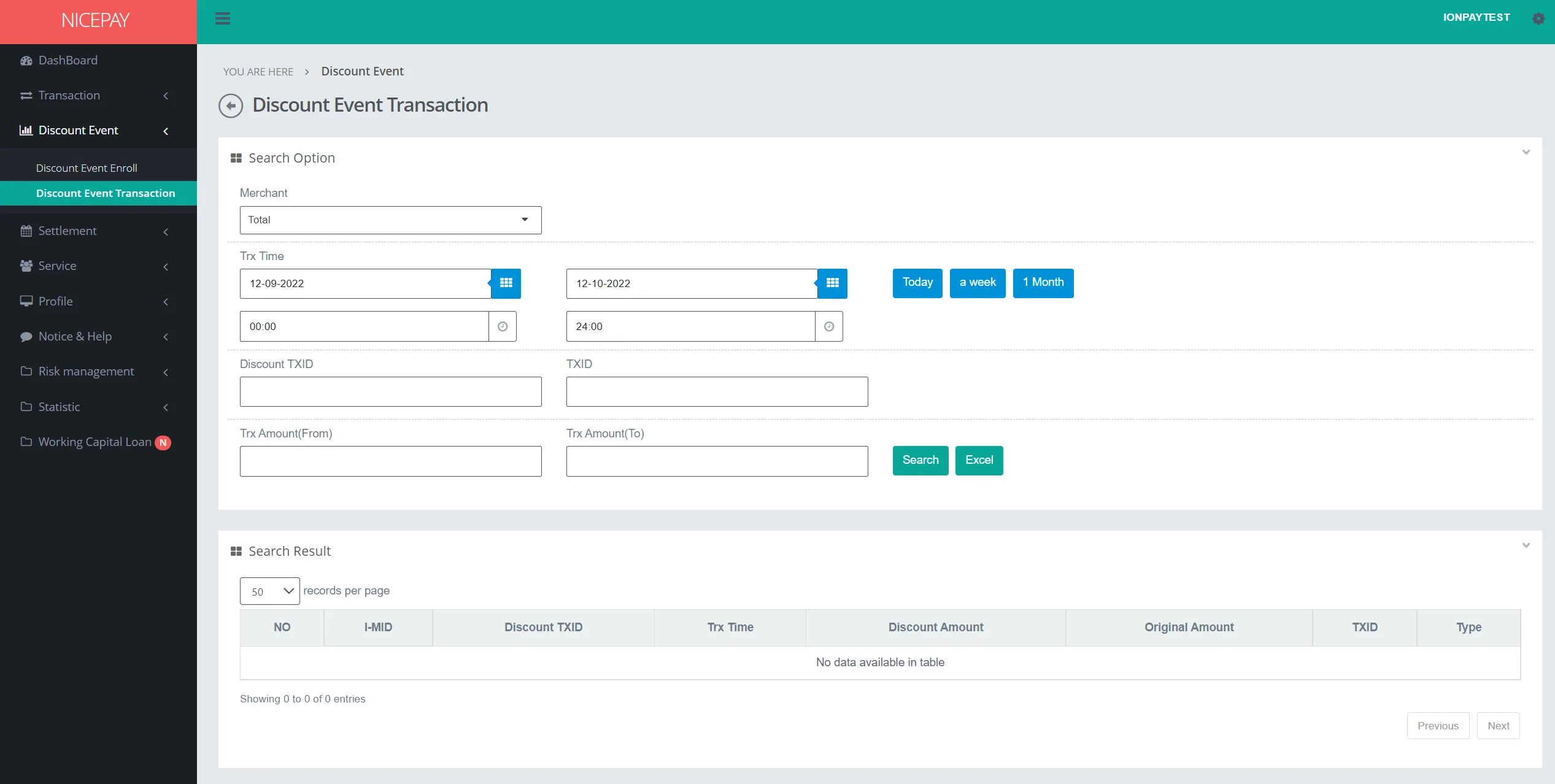
Task: Collapse the Search Result panel chevron
Action: tap(1526, 545)
